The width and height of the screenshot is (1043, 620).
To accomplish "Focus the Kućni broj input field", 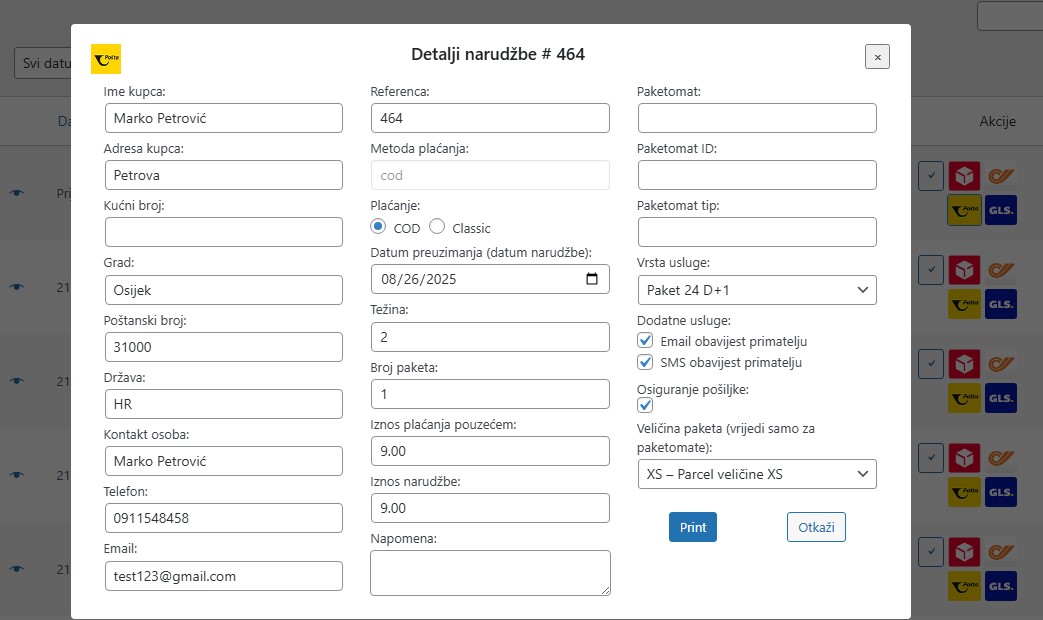I will [x=223, y=232].
